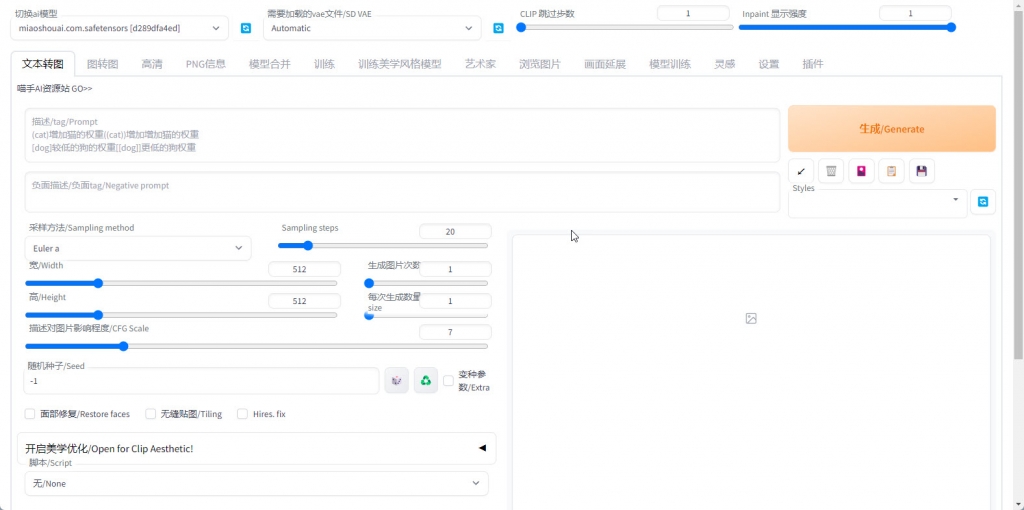The width and height of the screenshot is (1024, 510).
Task: Enable 面部修复/Restore faces
Action: point(29,414)
